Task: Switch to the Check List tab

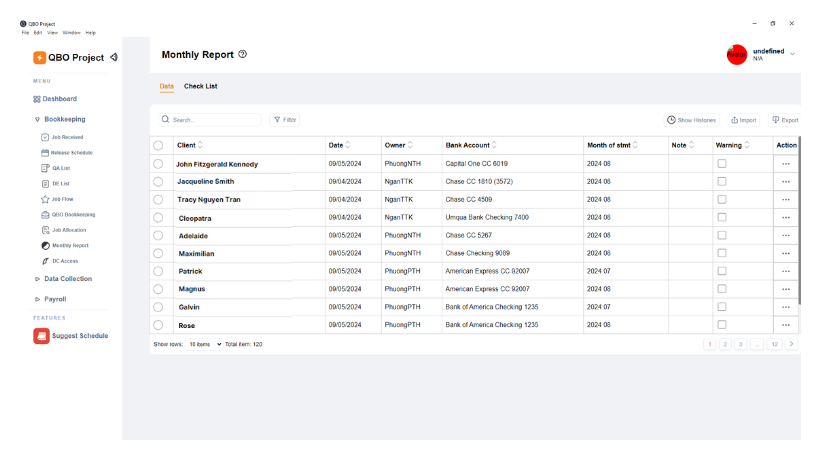Action: pos(200,86)
